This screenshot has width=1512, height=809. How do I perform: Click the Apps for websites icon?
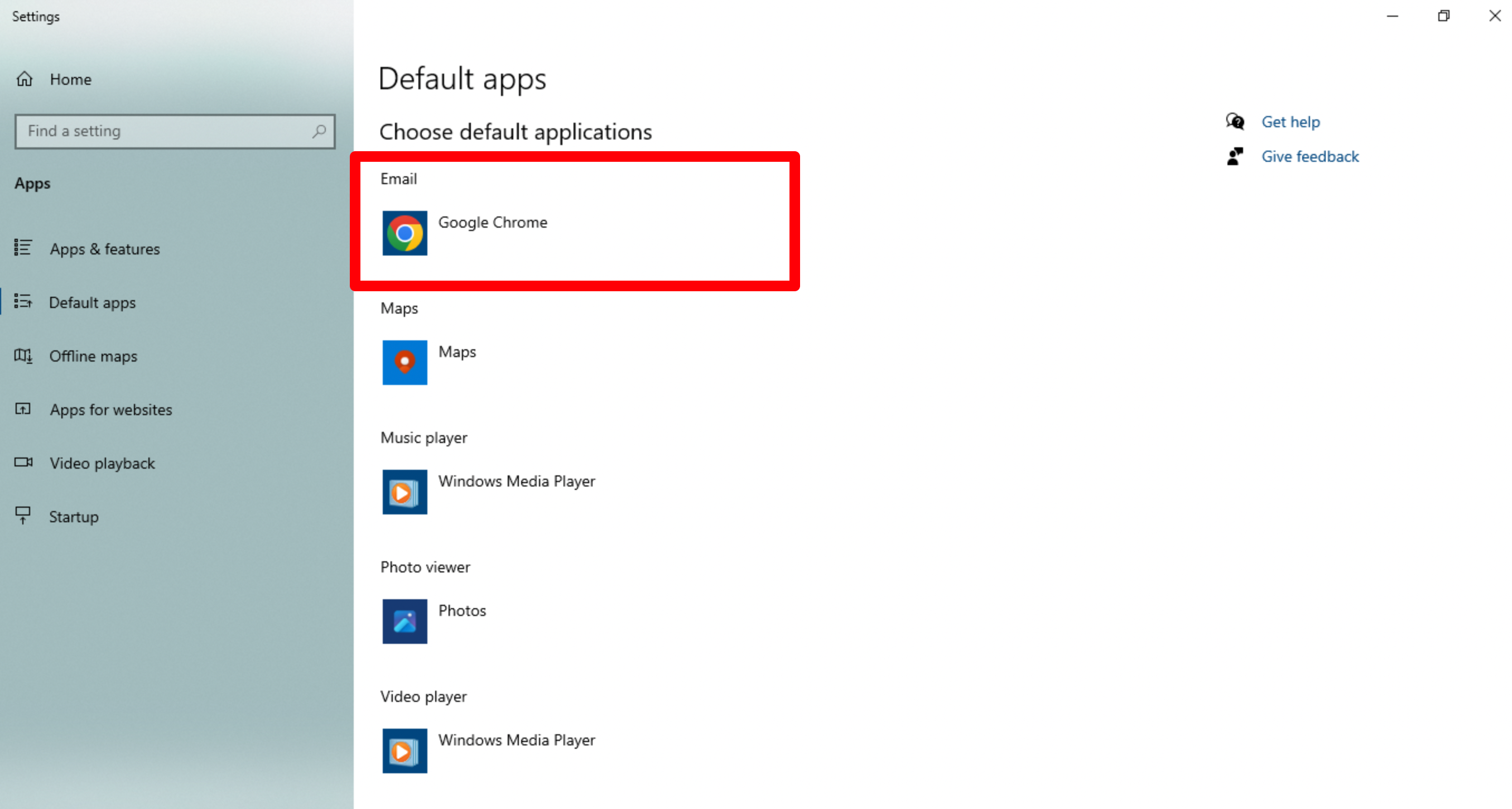pyautogui.click(x=23, y=408)
